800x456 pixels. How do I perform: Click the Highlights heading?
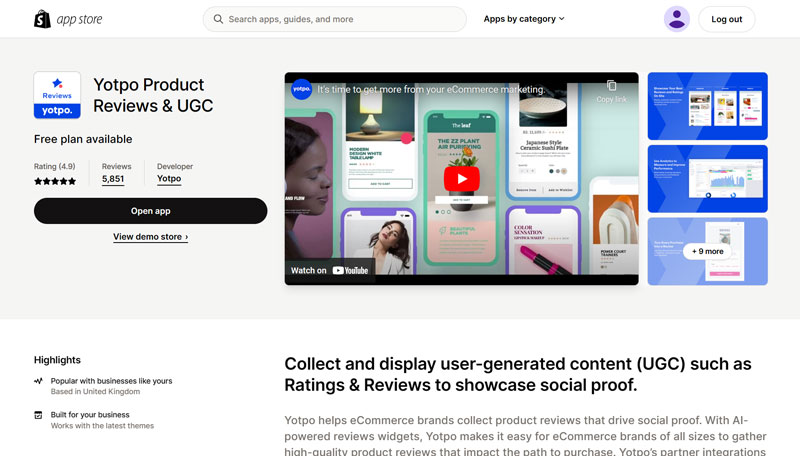(57, 360)
